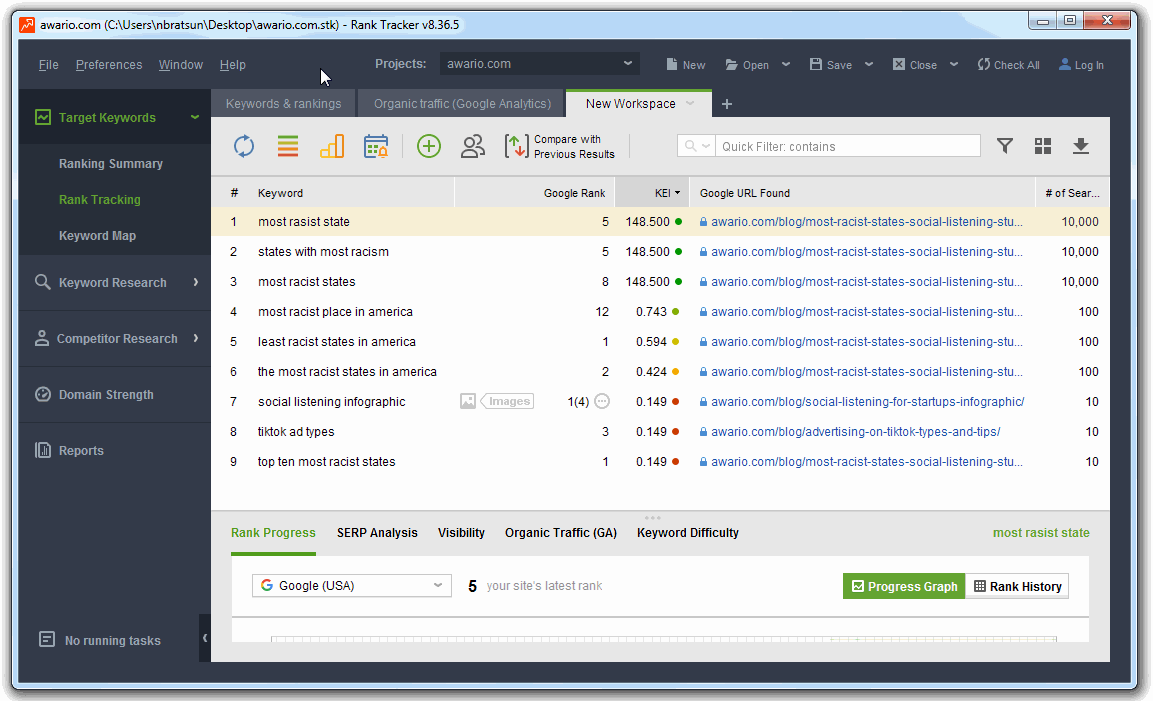
Task: Select the 'top ten most racist states' keyword
Action: [326, 462]
